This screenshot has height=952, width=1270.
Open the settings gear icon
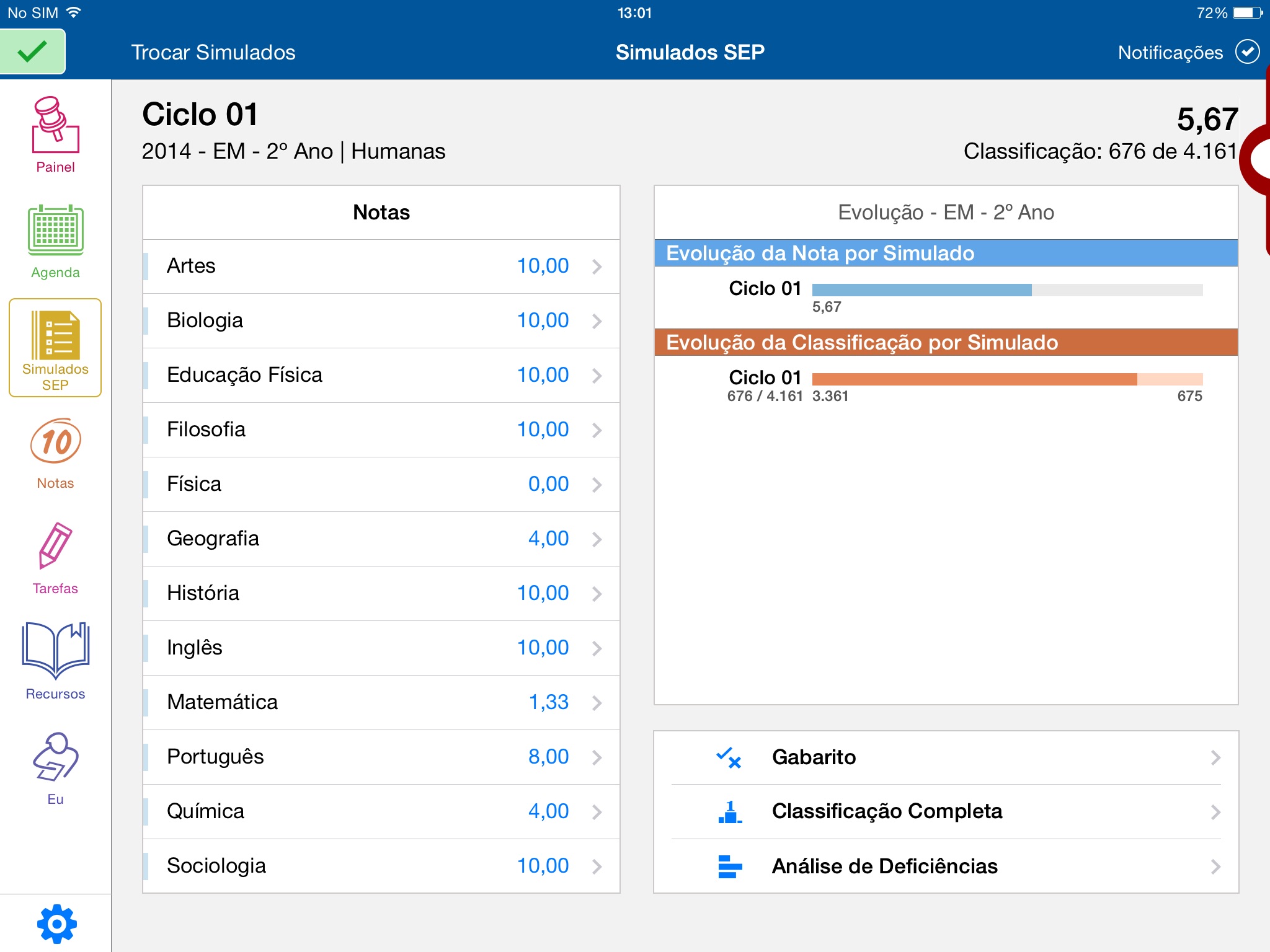56,924
